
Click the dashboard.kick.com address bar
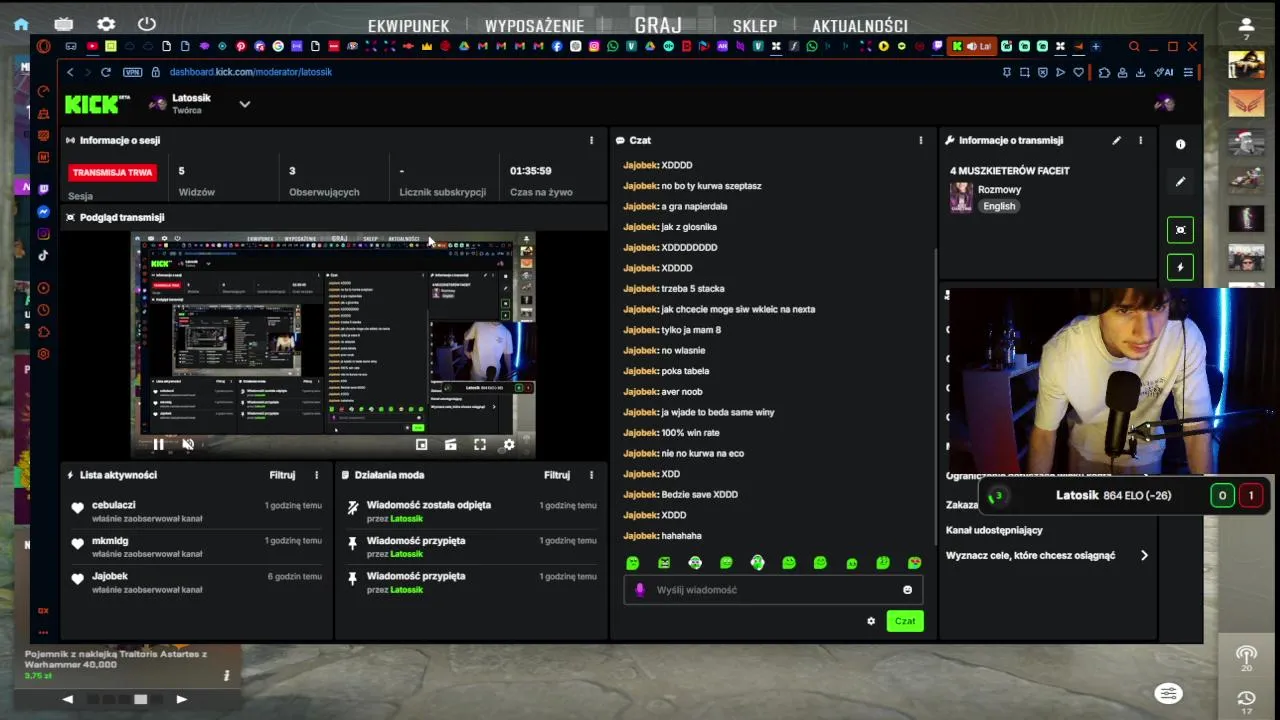(250, 72)
